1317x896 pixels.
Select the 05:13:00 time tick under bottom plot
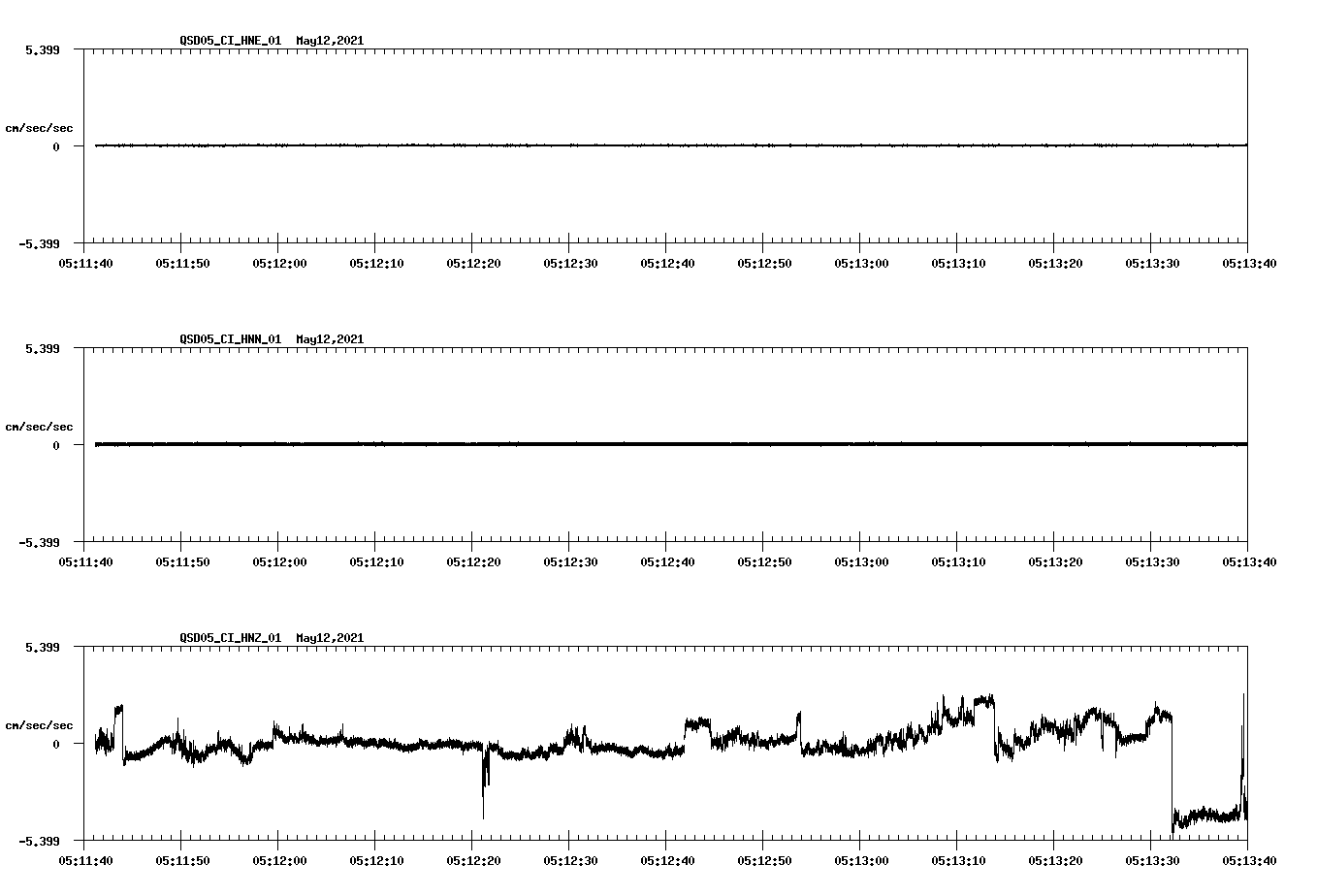tap(861, 857)
